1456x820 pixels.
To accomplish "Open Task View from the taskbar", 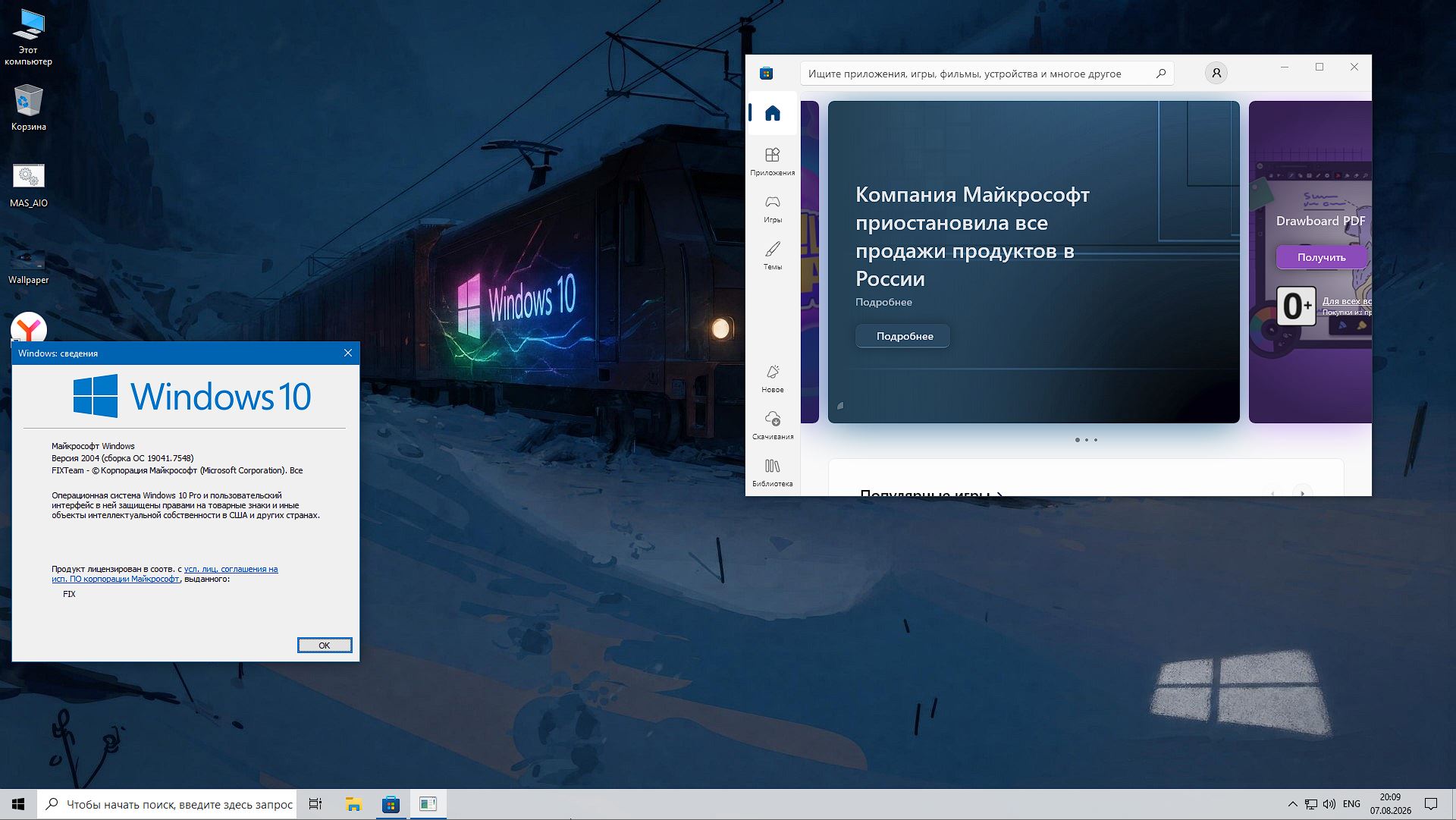I will [315, 804].
